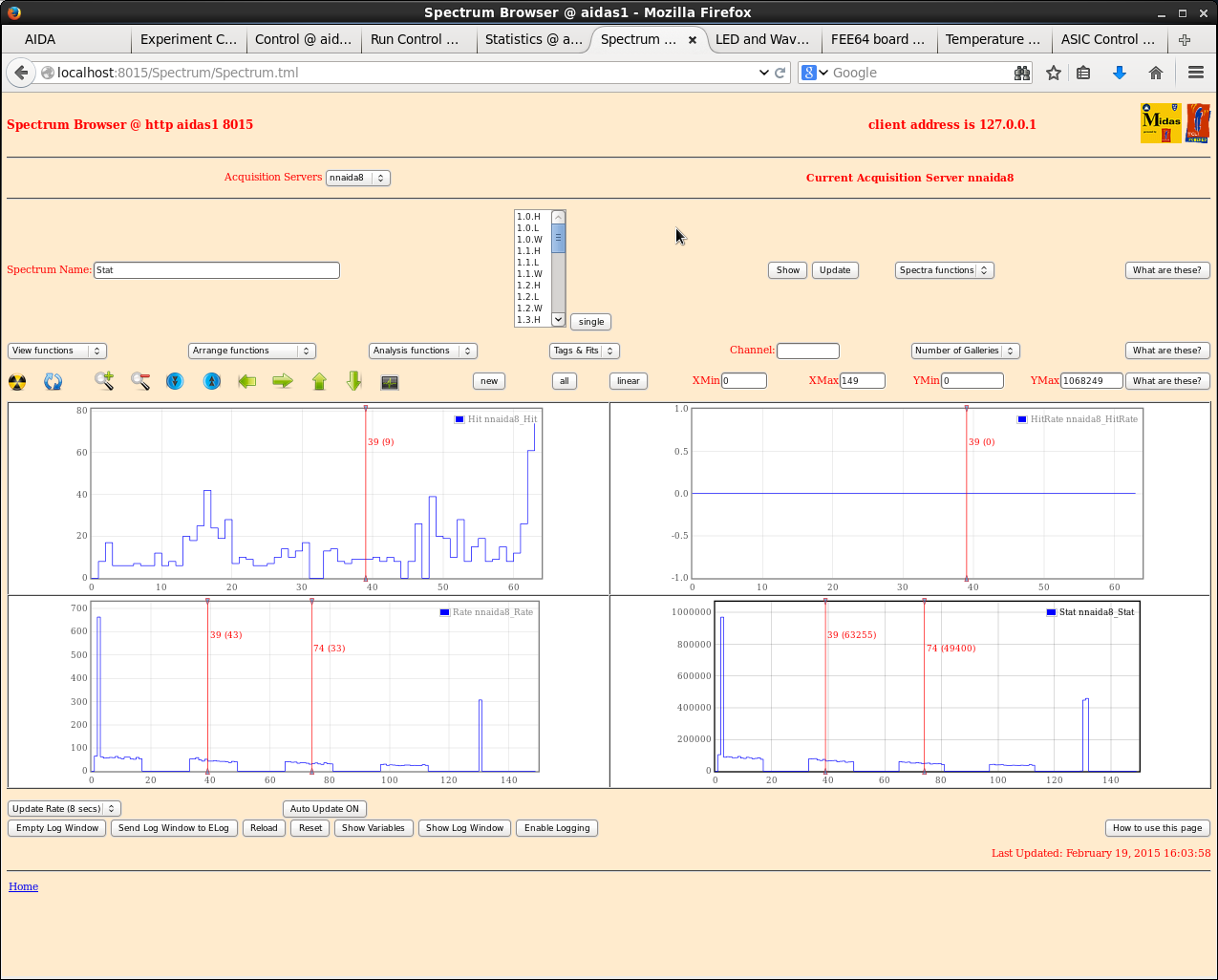Click the green up arrow icon

coord(319,381)
